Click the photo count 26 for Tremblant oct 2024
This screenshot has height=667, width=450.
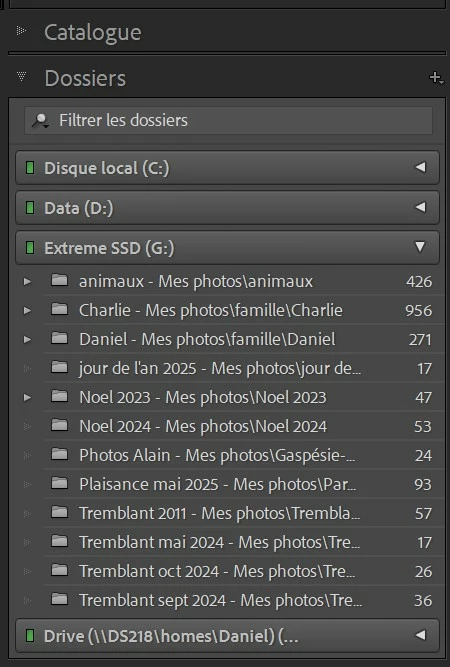coord(423,571)
